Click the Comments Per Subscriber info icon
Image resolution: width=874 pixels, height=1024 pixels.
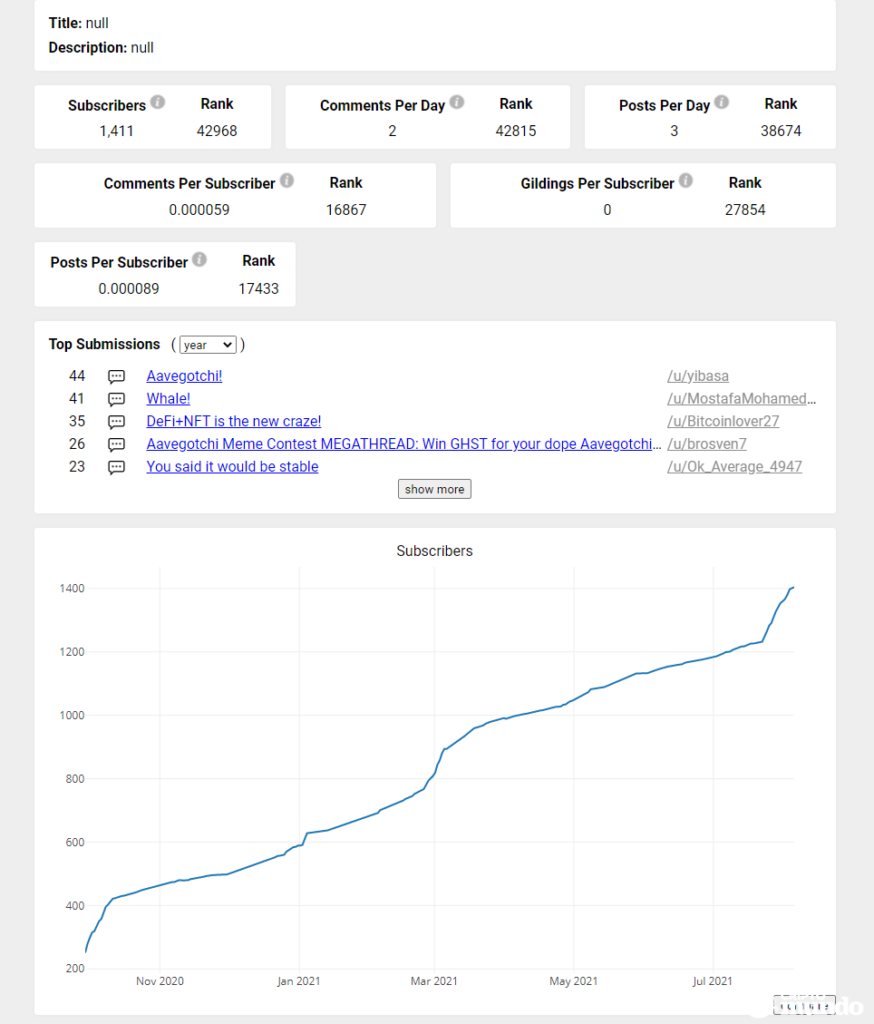point(287,182)
